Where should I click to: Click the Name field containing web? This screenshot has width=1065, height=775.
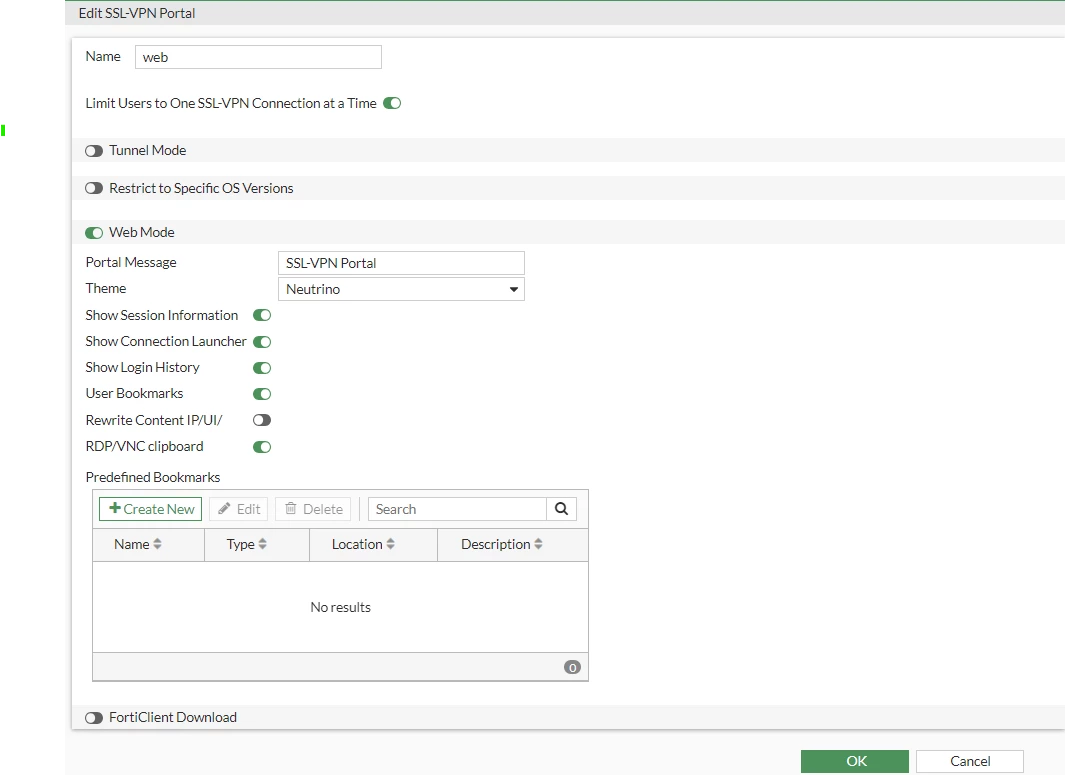(258, 57)
